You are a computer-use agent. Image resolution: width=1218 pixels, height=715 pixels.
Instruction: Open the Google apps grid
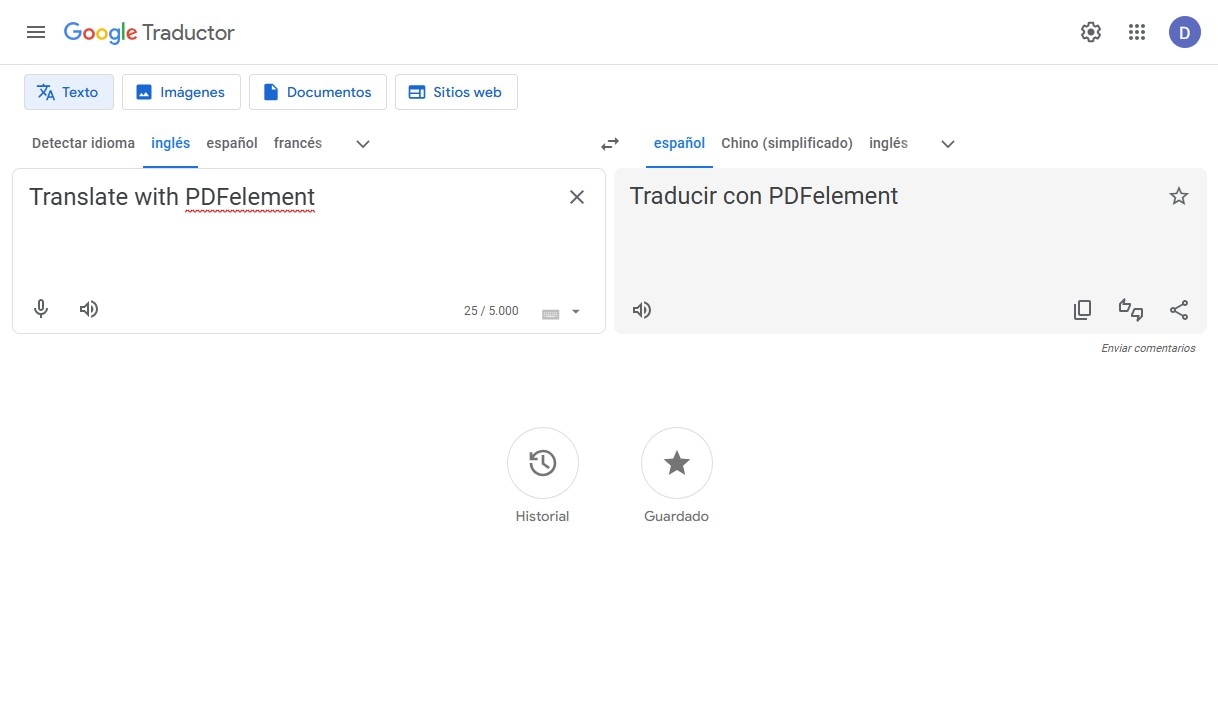pos(1137,32)
